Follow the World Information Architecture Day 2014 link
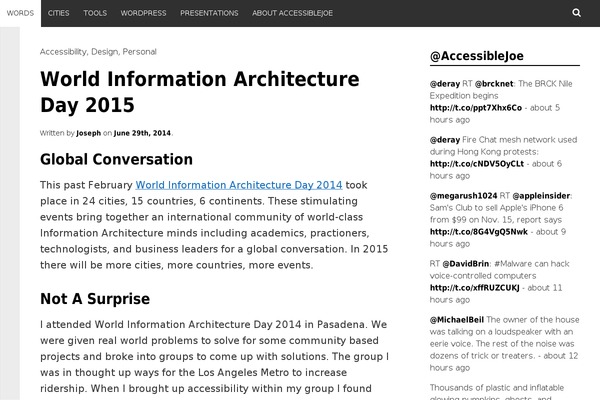This screenshot has width=600, height=400. coord(239,185)
